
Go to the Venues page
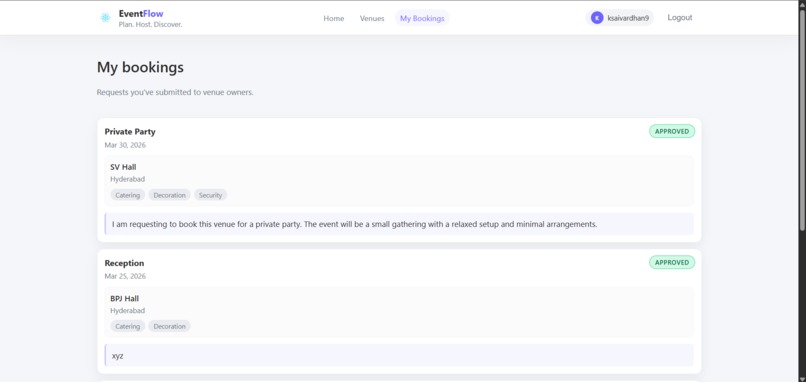click(x=372, y=19)
